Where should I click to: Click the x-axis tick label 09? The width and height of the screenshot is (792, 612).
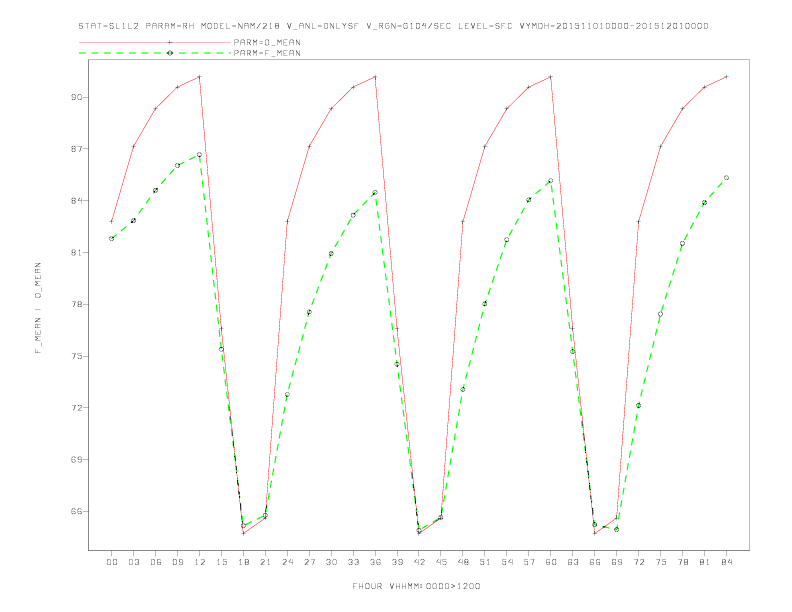[x=177, y=562]
